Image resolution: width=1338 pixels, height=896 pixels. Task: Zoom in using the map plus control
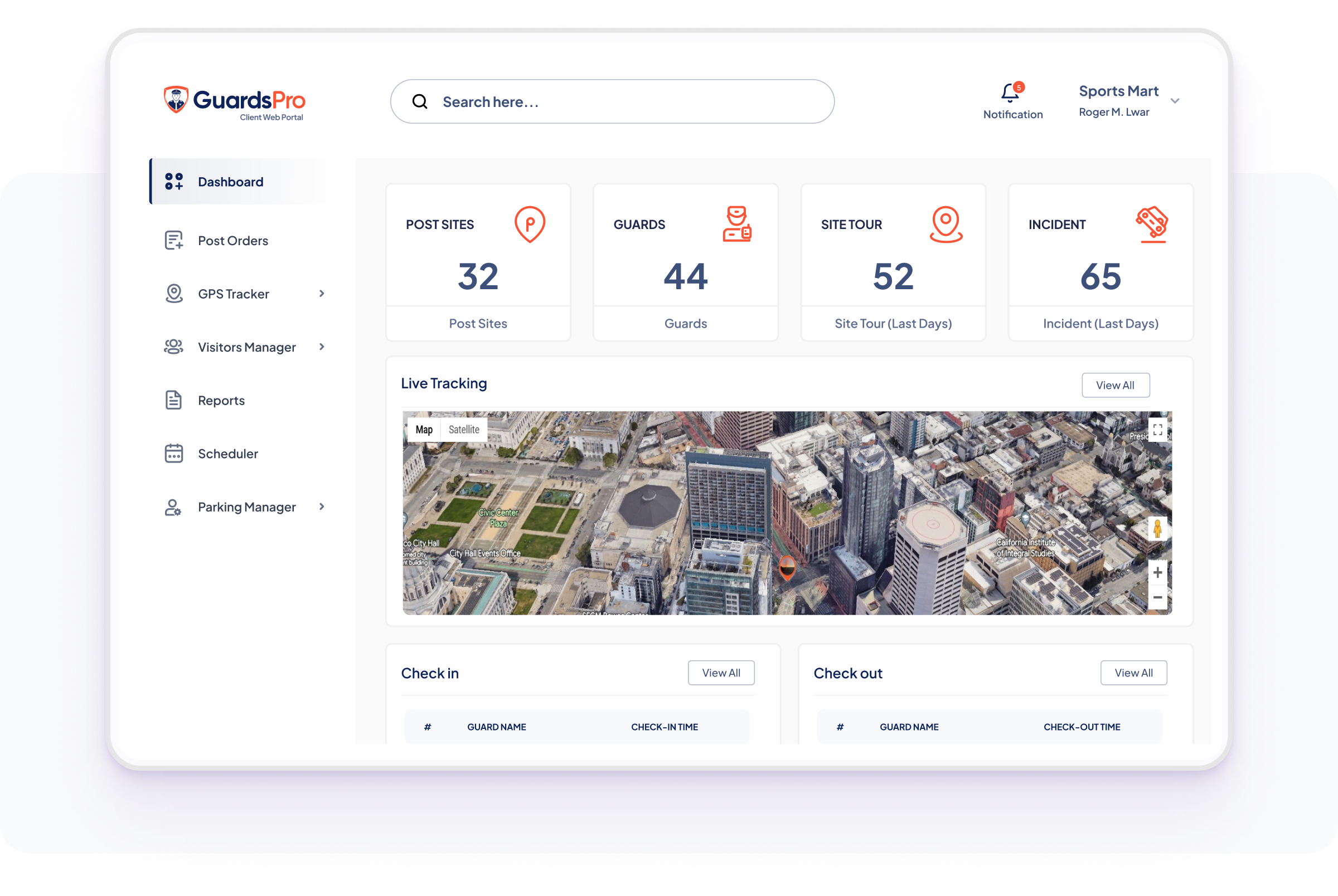tap(1158, 572)
